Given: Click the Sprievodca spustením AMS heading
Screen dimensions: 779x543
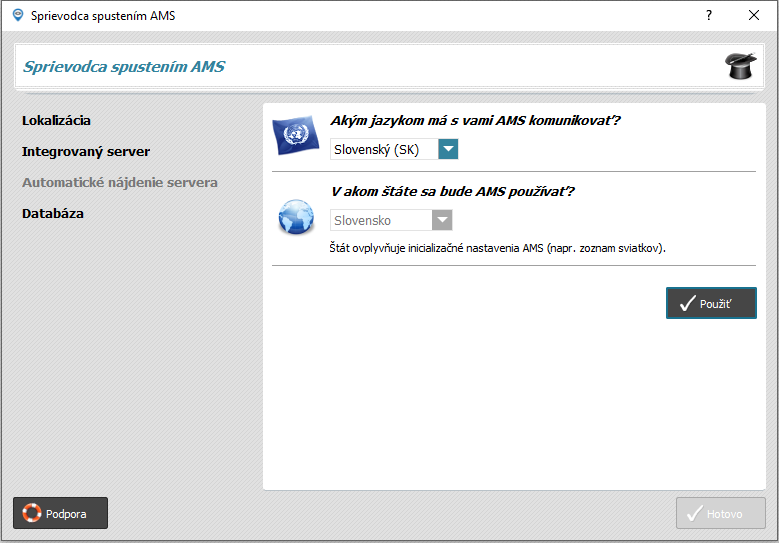Looking at the screenshot, I should 124,67.
